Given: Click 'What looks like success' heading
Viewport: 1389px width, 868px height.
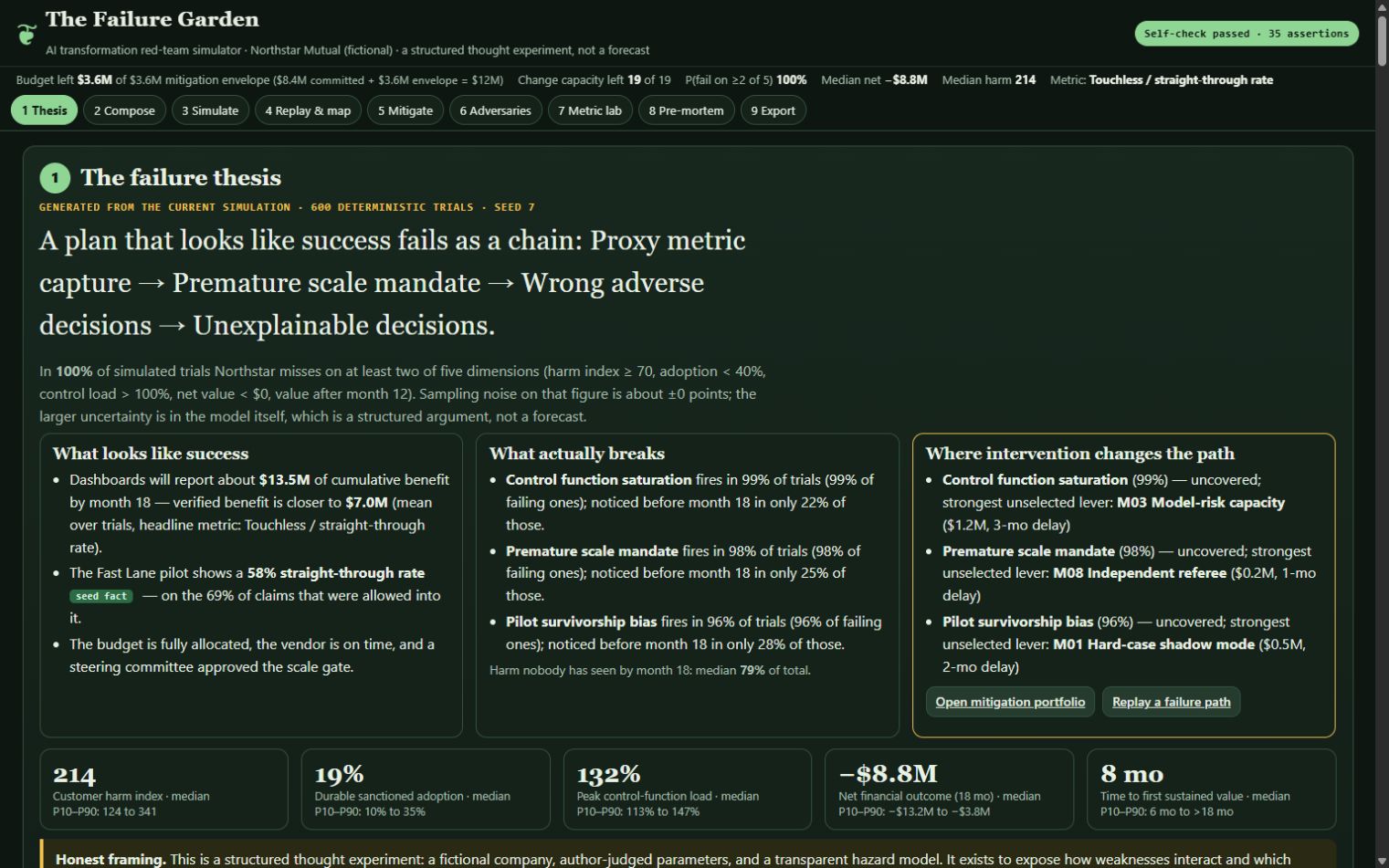Looking at the screenshot, I should [x=151, y=454].
